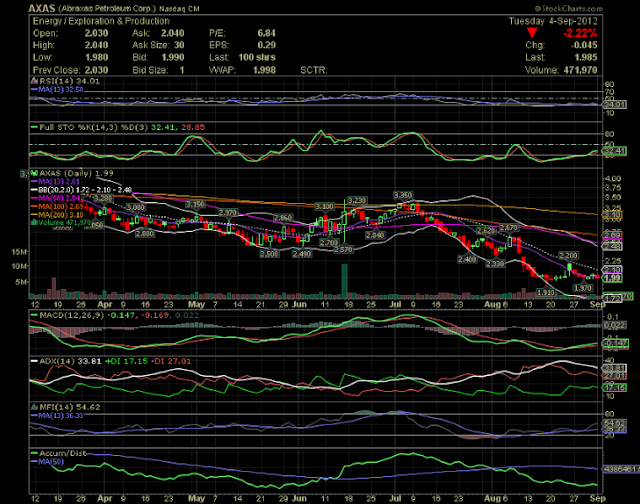Click the Ask Size value 30
This screenshot has width=640, height=504.
click(179, 45)
